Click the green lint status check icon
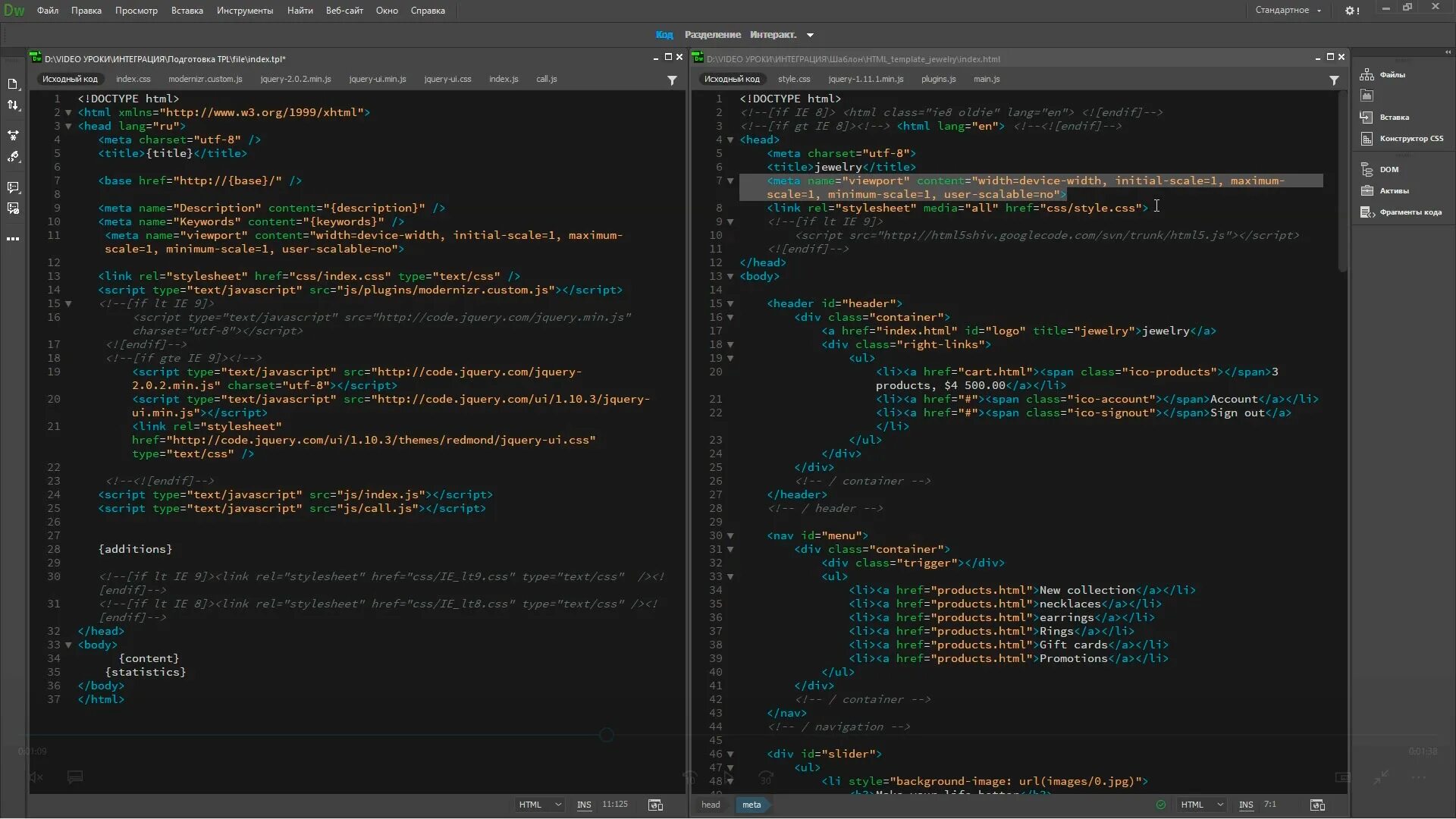Image resolution: width=1456 pixels, height=819 pixels. (1160, 805)
